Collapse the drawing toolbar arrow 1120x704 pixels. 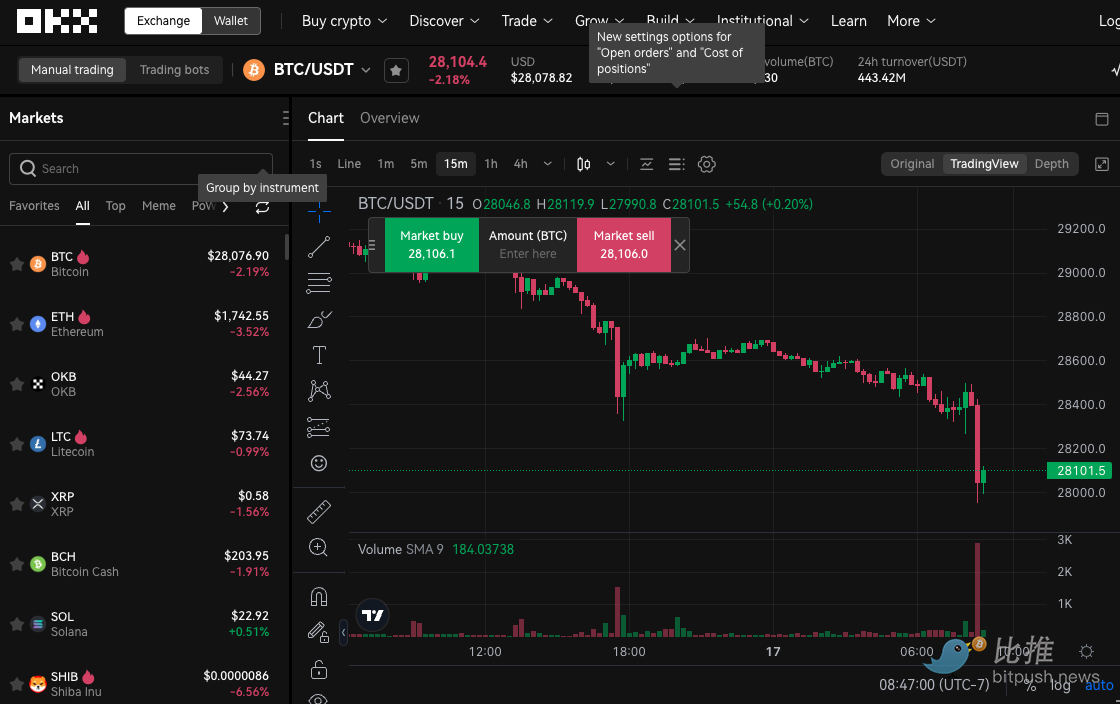point(343,632)
